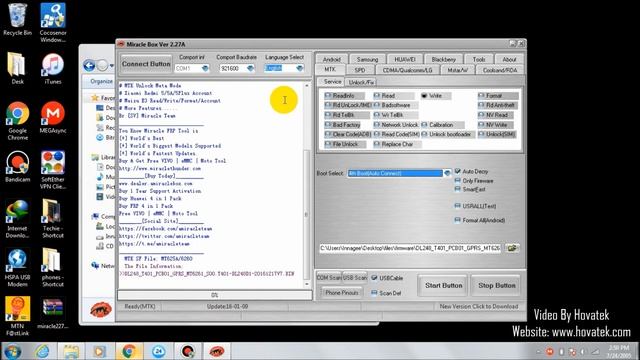
Task: Open HSPA USB Modem desktop icon
Action: click(18, 268)
